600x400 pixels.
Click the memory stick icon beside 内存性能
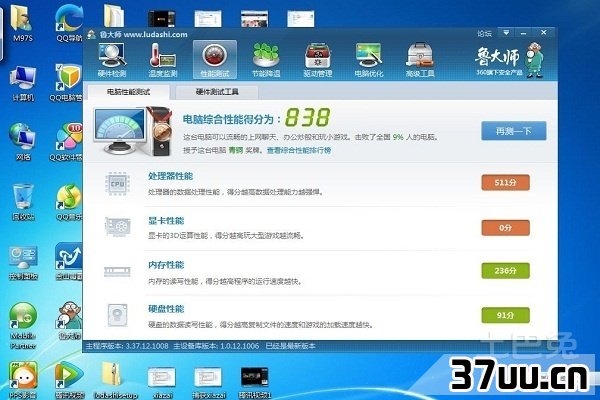[117, 271]
